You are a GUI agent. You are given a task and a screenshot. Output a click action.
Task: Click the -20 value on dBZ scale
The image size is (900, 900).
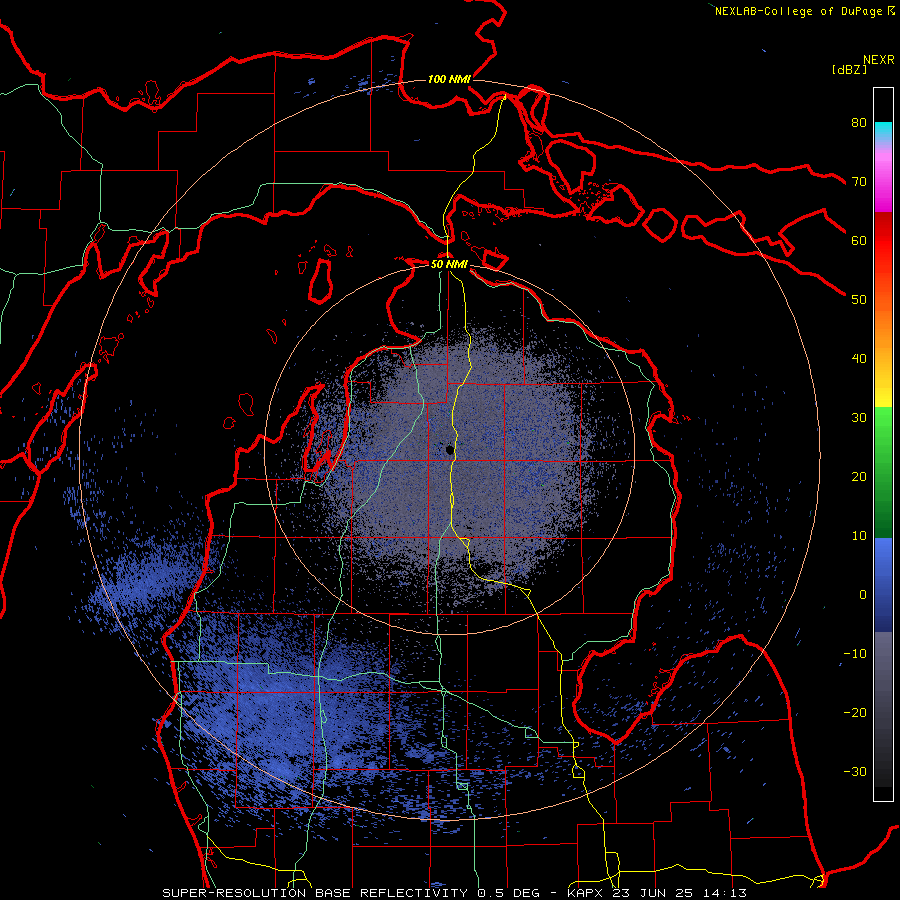(x=855, y=713)
